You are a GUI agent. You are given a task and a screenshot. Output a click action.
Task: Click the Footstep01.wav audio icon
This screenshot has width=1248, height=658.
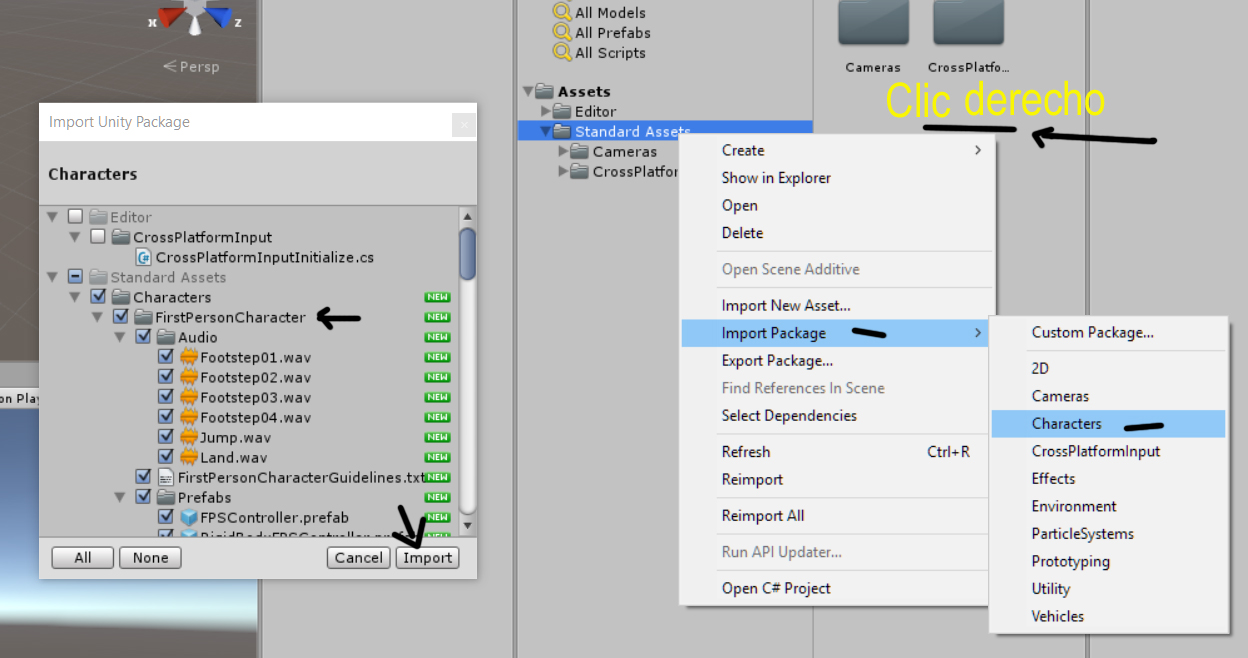coord(189,357)
